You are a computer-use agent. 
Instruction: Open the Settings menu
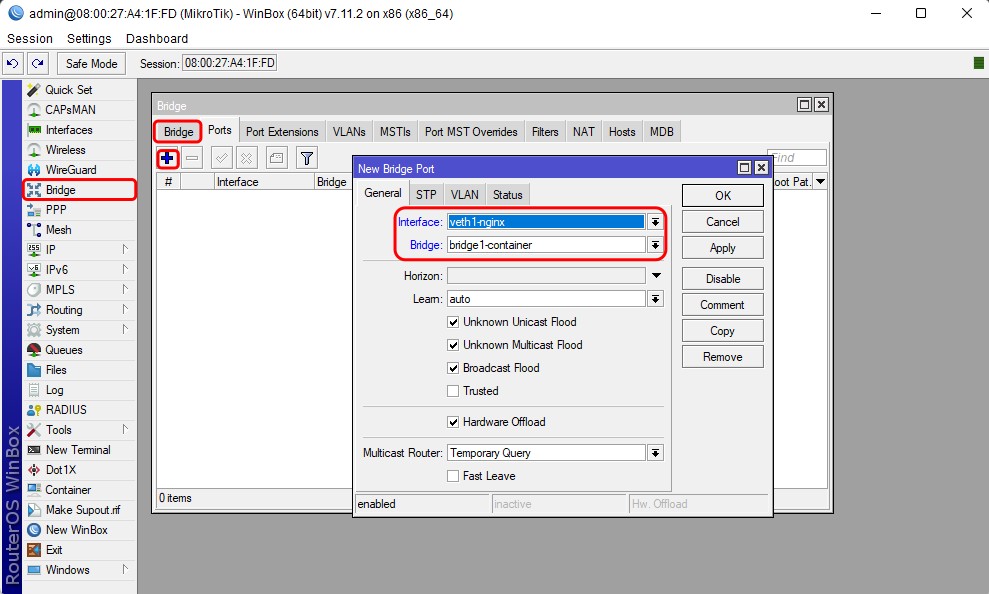89,38
